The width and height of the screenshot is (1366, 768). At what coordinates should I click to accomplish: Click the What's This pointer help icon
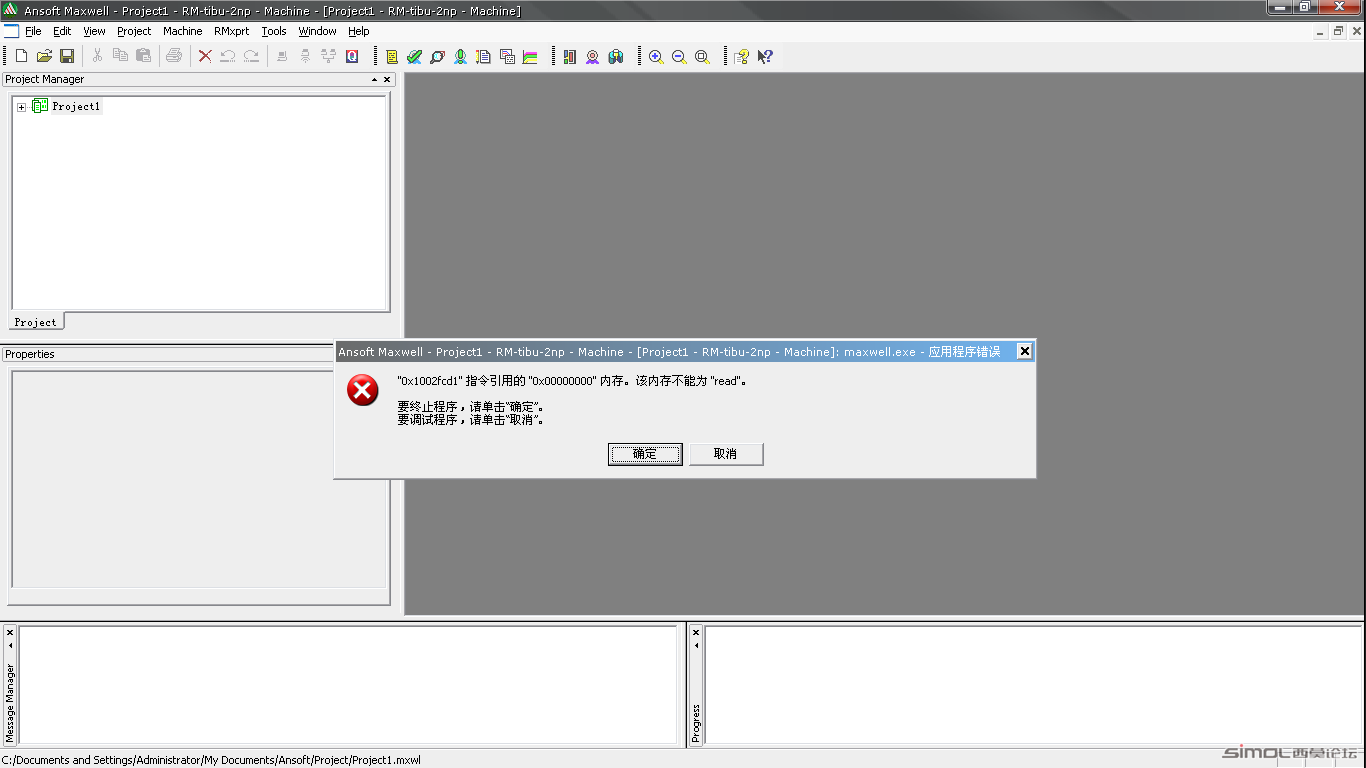(x=764, y=57)
